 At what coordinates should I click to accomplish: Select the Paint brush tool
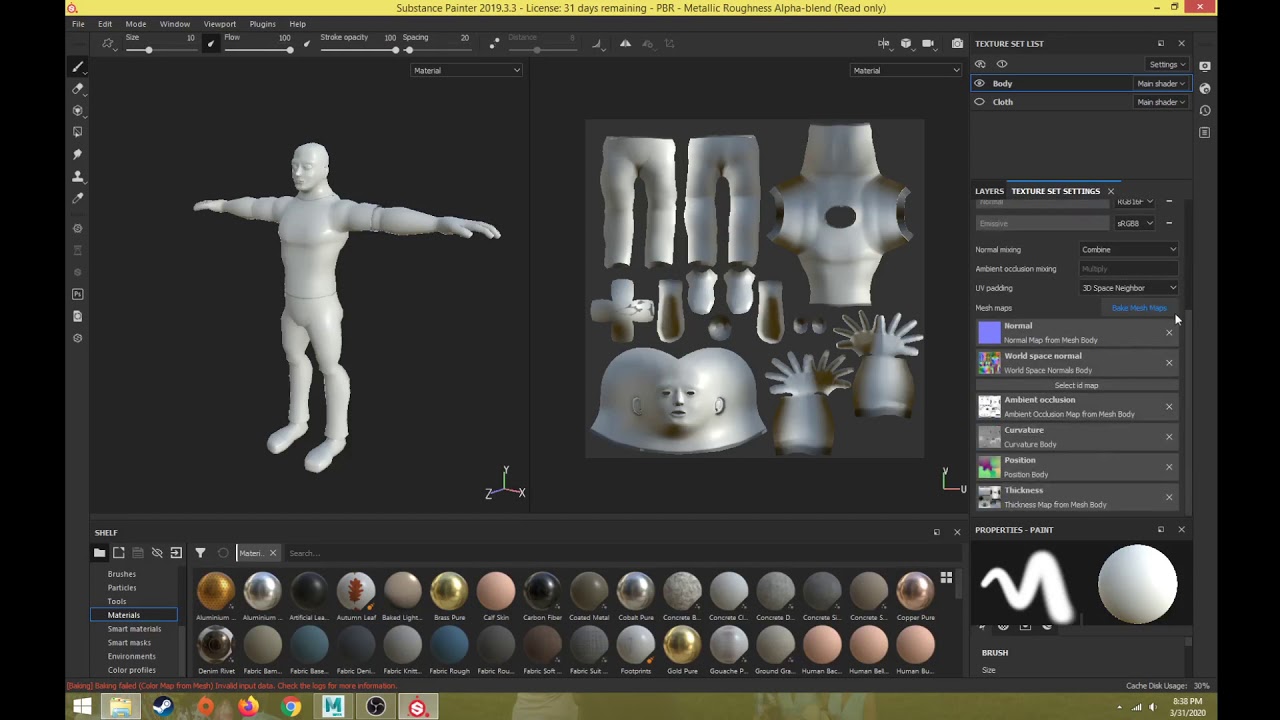click(x=77, y=67)
